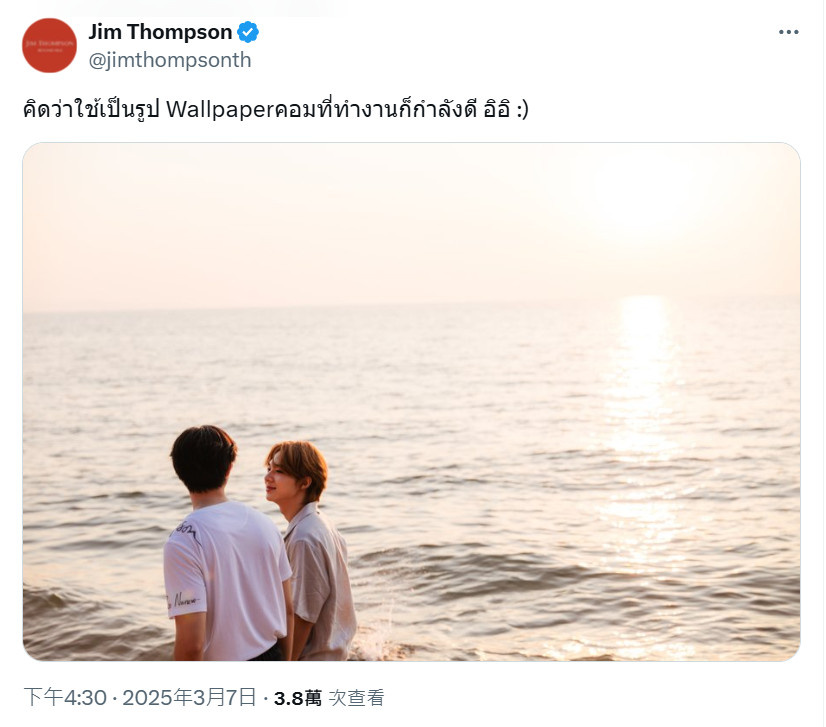This screenshot has height=727, width=826.
Task: Open Jim Thompson's red profile avatar
Action: pos(50,45)
